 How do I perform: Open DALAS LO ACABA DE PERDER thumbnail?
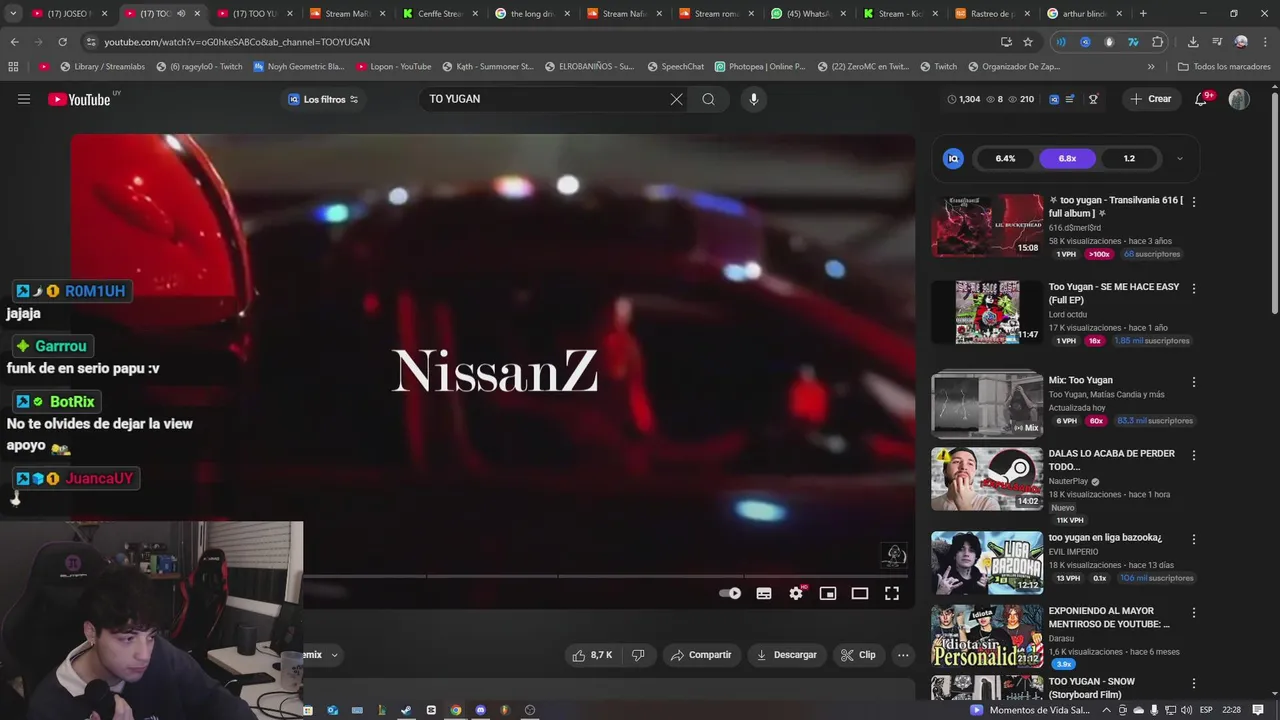click(987, 478)
